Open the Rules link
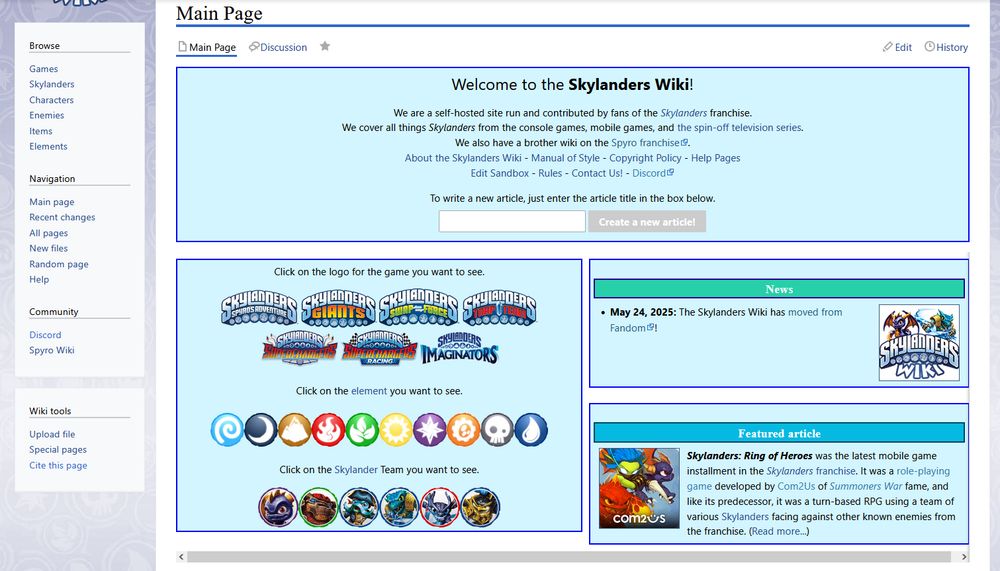 click(550, 174)
